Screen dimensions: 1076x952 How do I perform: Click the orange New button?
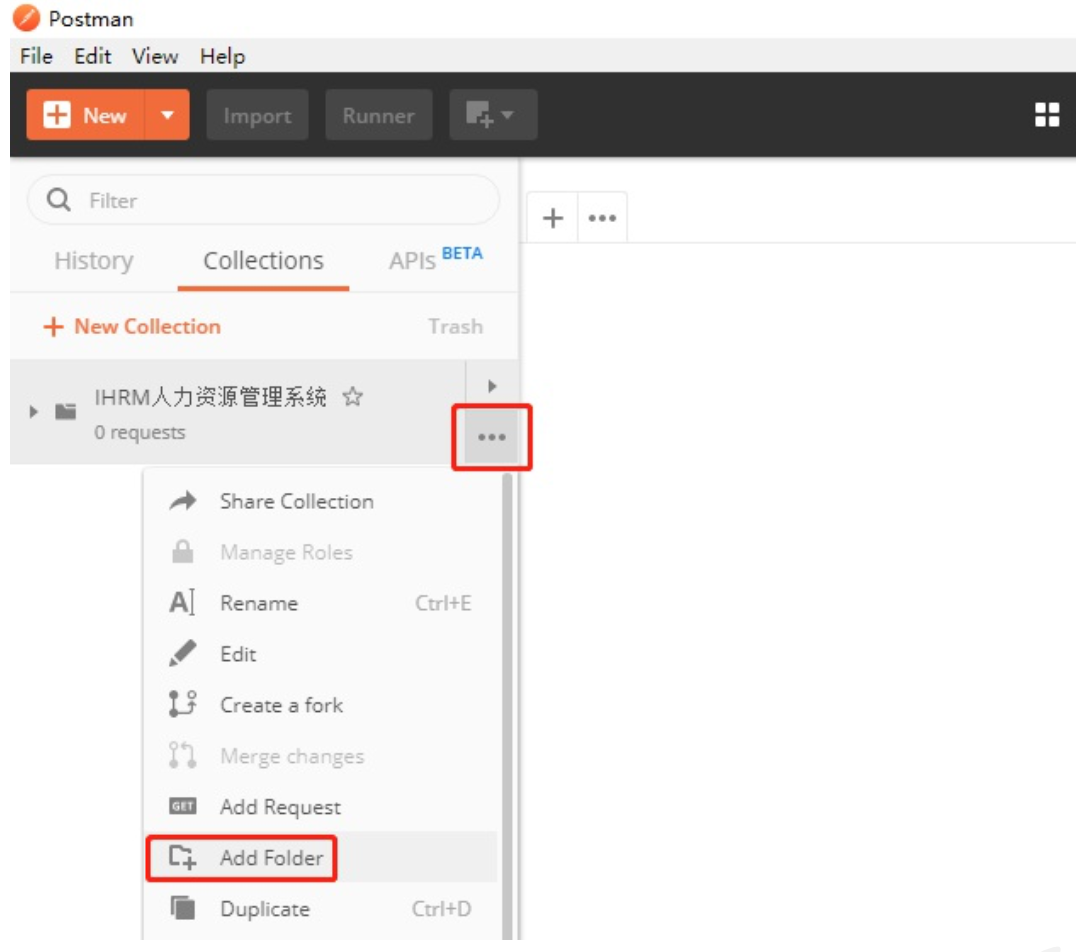[86, 115]
